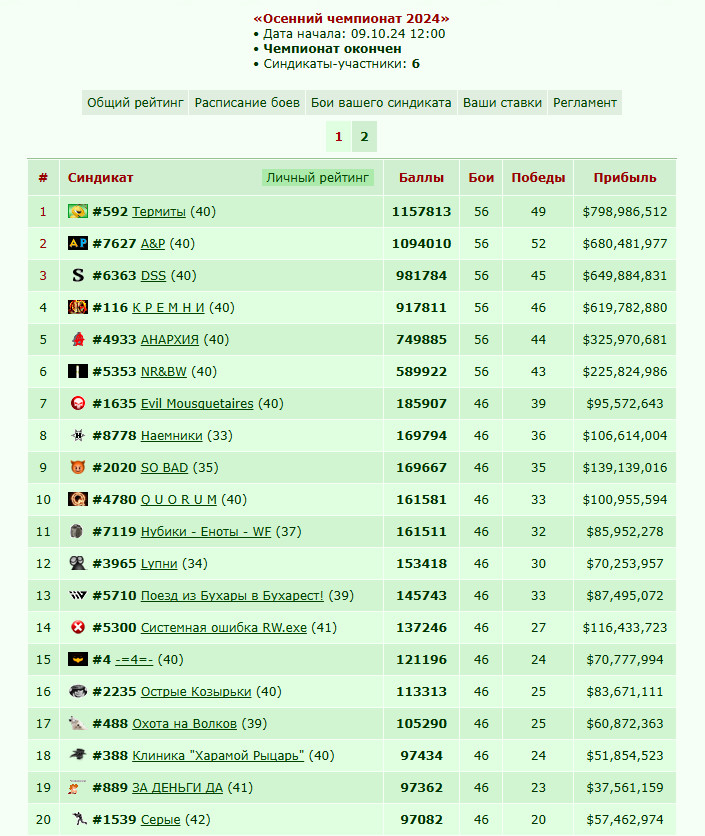Open Клиника "Харамой Рыцарь" link
The height and width of the screenshot is (836, 705).
point(218,755)
